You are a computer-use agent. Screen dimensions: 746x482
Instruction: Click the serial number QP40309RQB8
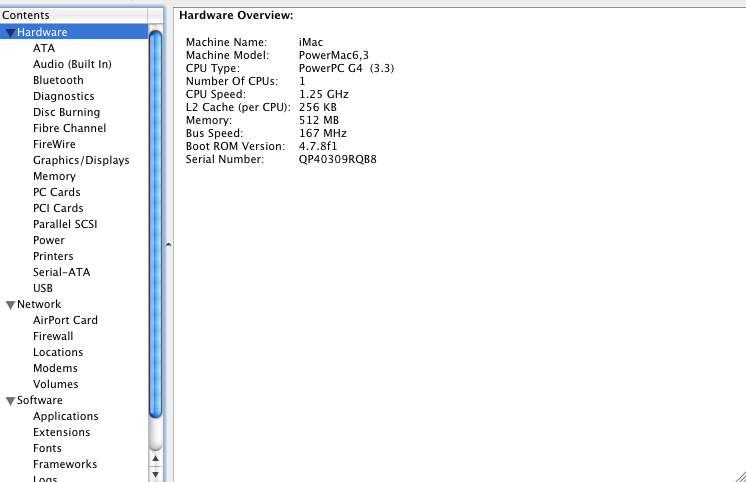click(x=337, y=159)
